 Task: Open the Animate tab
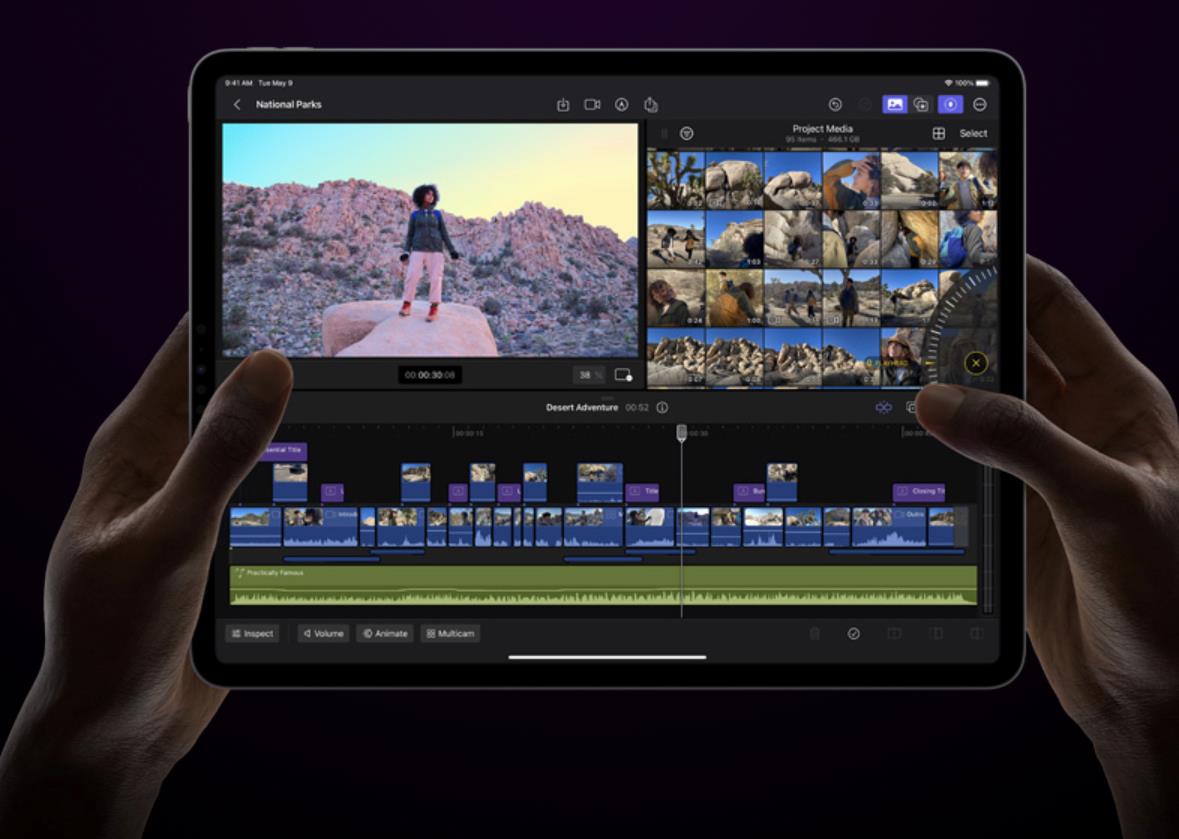(385, 634)
